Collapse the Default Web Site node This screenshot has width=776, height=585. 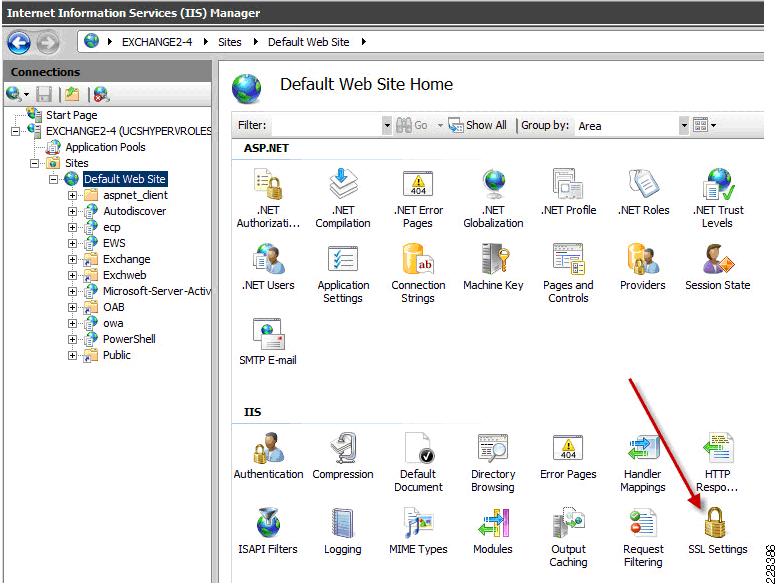point(53,179)
